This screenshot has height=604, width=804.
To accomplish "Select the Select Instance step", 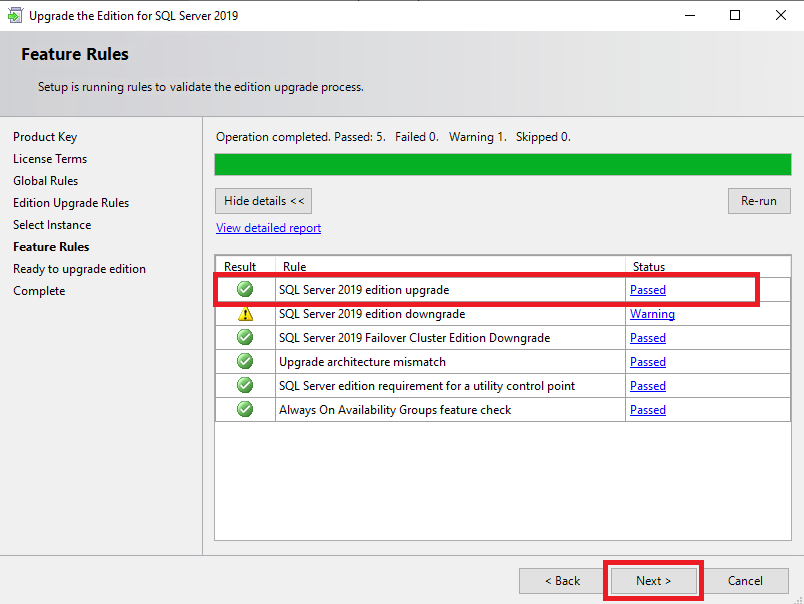I will 52,225.
